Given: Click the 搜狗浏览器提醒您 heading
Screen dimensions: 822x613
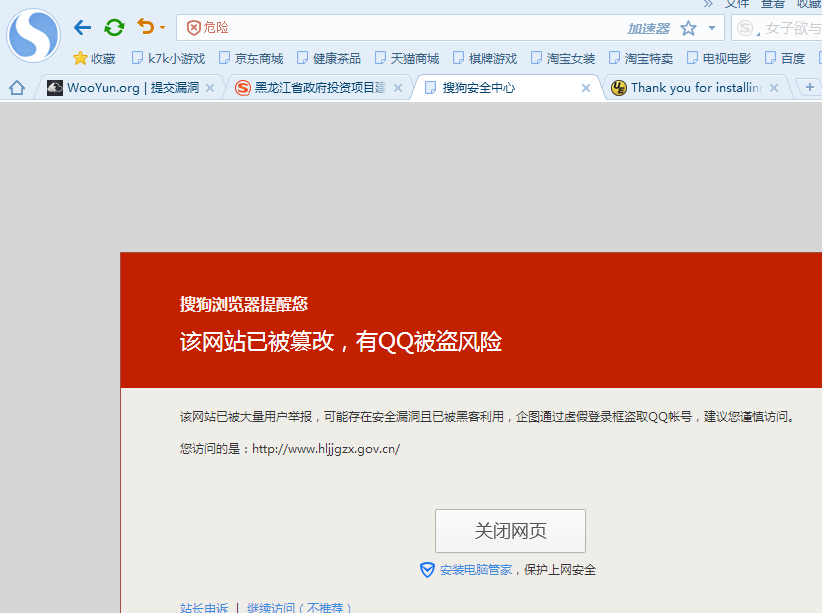Looking at the screenshot, I should click(244, 304).
